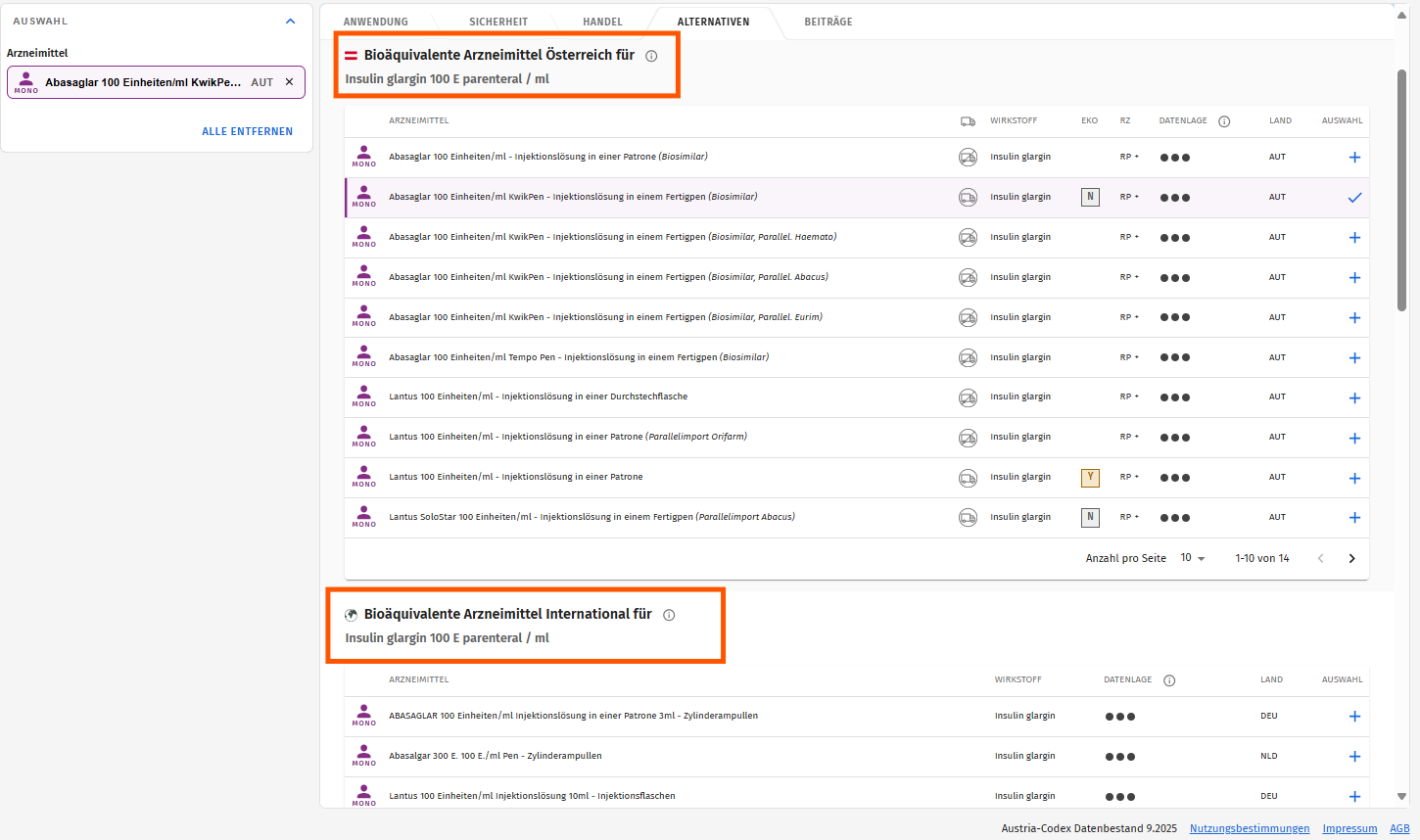
Task: Click EKO N box on Lantus SoloStar row
Action: [x=1090, y=517]
